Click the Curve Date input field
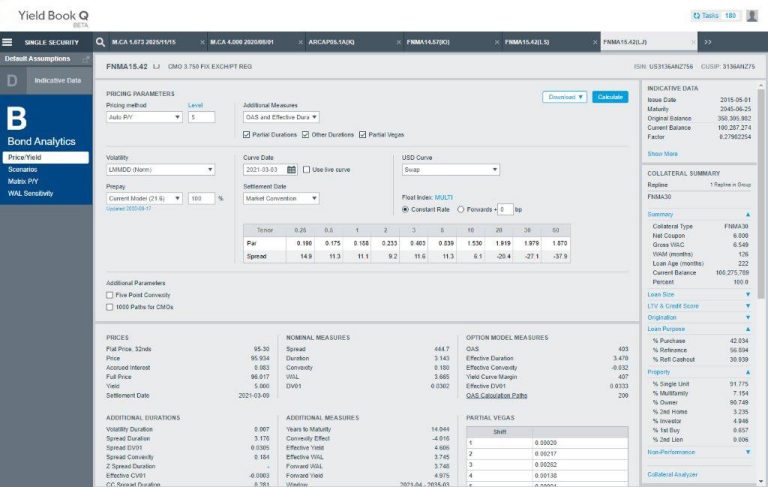 pyautogui.click(x=265, y=170)
